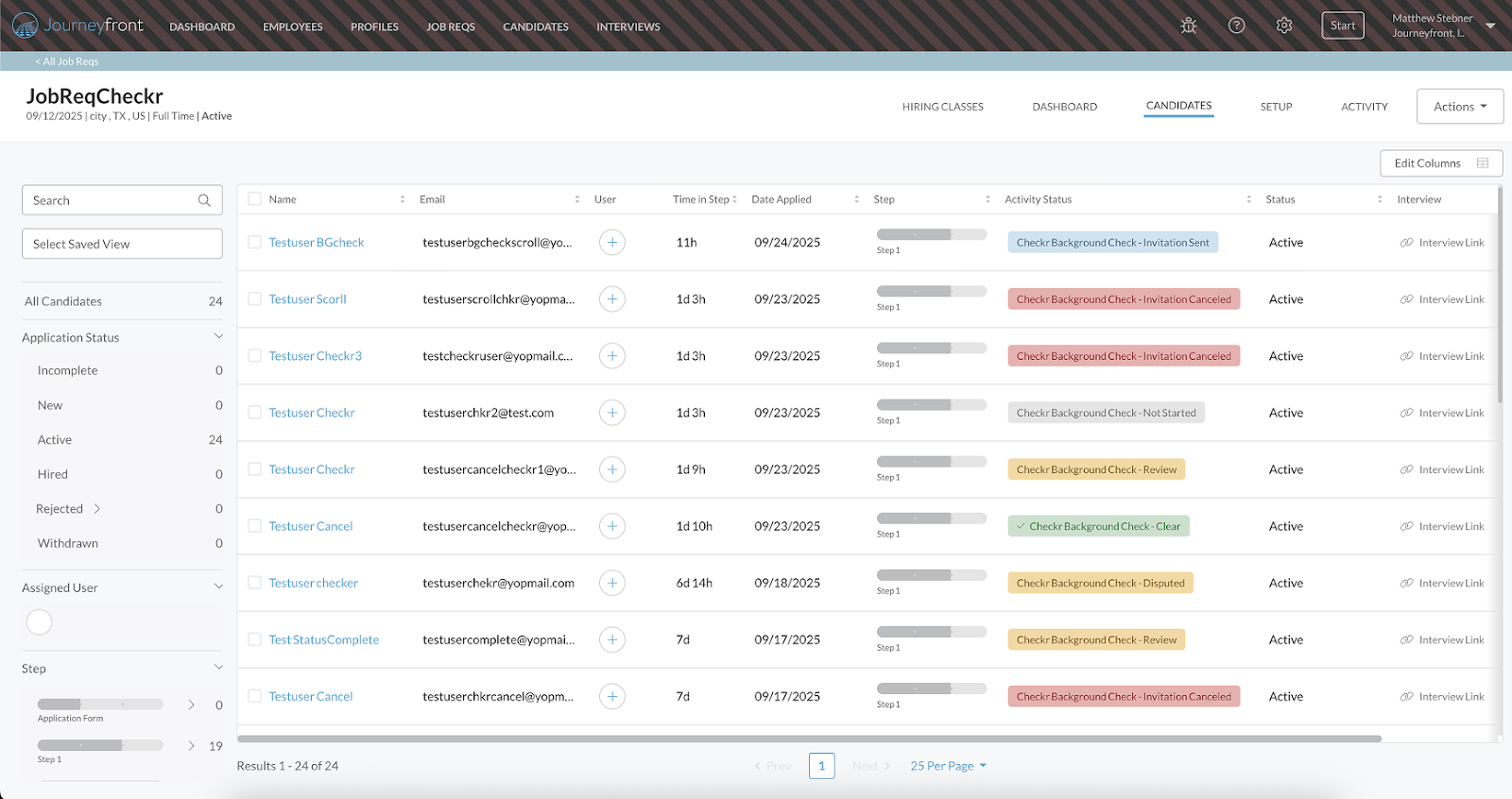The width and height of the screenshot is (1512, 799).
Task: Add user for Test StatusComplete row
Action: coord(612,639)
